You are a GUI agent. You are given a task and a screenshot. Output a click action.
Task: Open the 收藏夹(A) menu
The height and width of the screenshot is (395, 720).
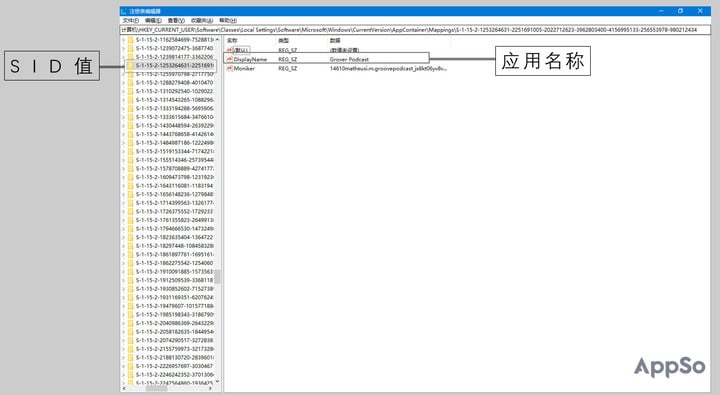pyautogui.click(x=202, y=21)
